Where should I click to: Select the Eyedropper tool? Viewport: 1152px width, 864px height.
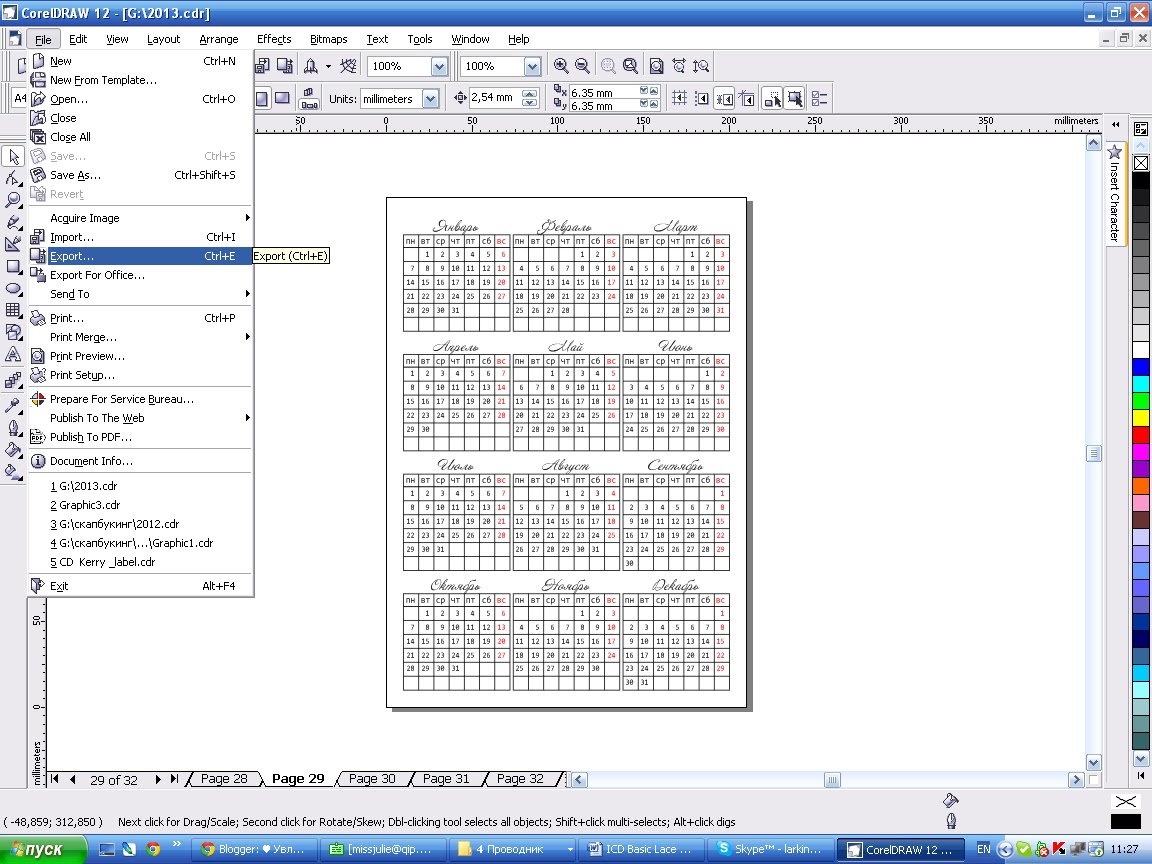tap(13, 405)
